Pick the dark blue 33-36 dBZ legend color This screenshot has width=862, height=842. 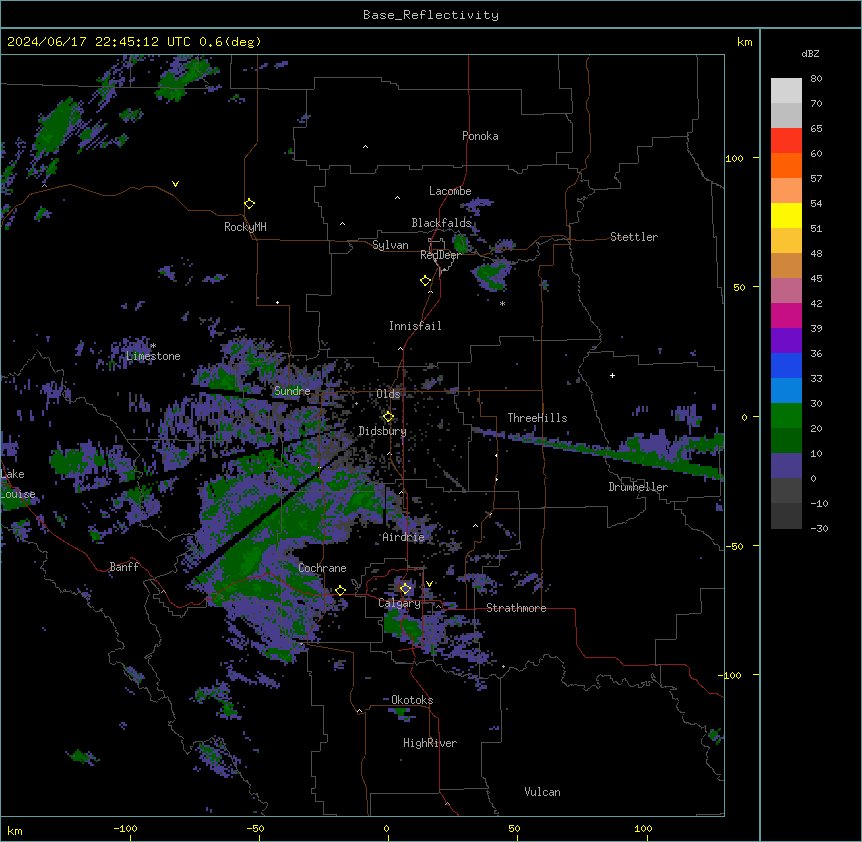tap(786, 365)
